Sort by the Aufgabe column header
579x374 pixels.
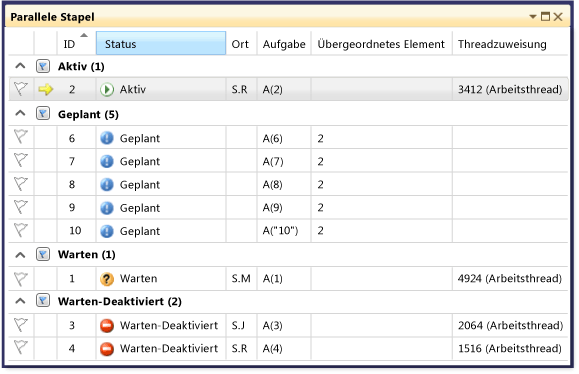284,44
